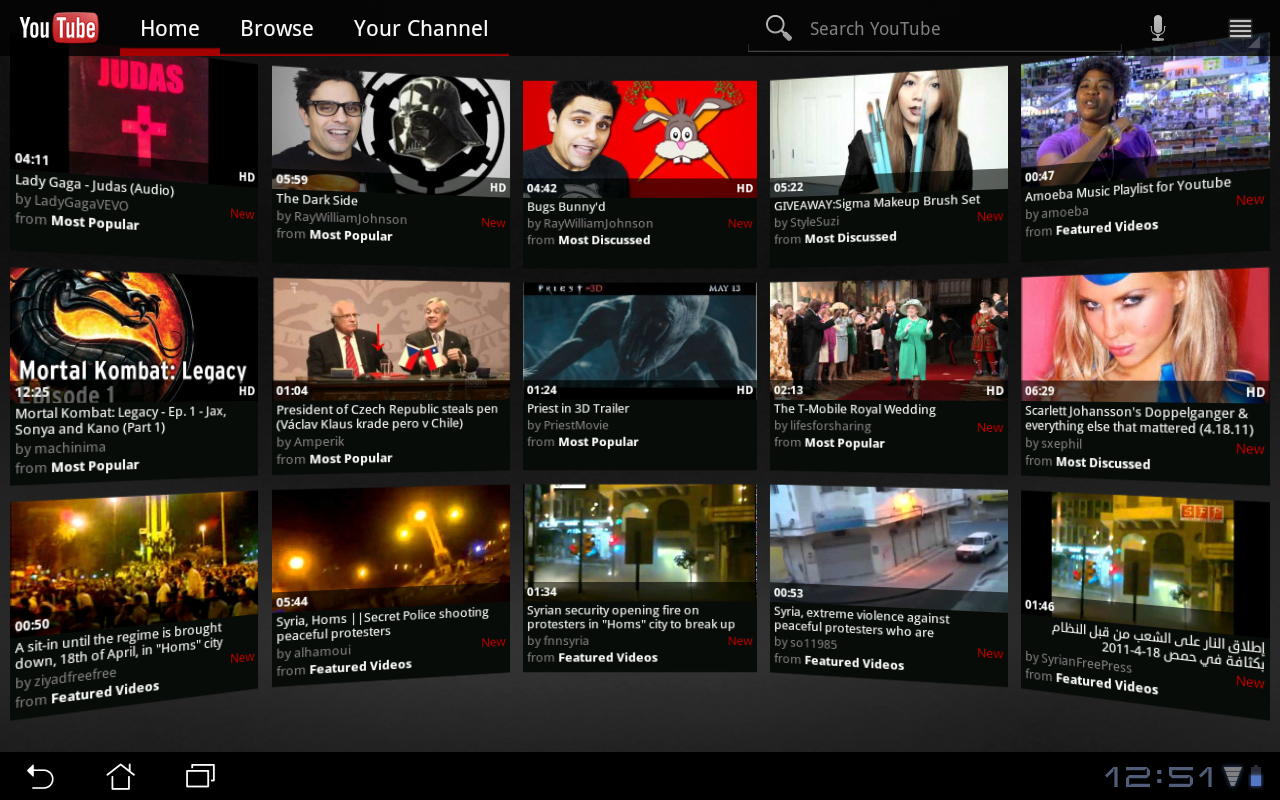Play Lady Gaga Judas thumbnail
The image size is (1280, 800).
tap(133, 120)
